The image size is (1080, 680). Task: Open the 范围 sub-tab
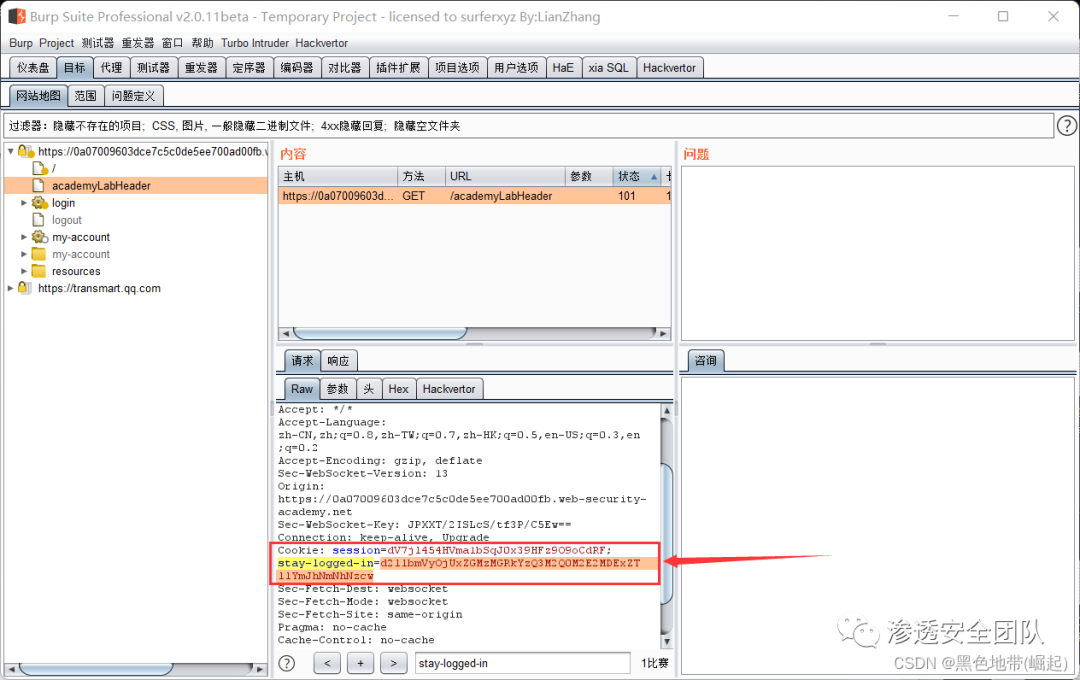[x=86, y=96]
